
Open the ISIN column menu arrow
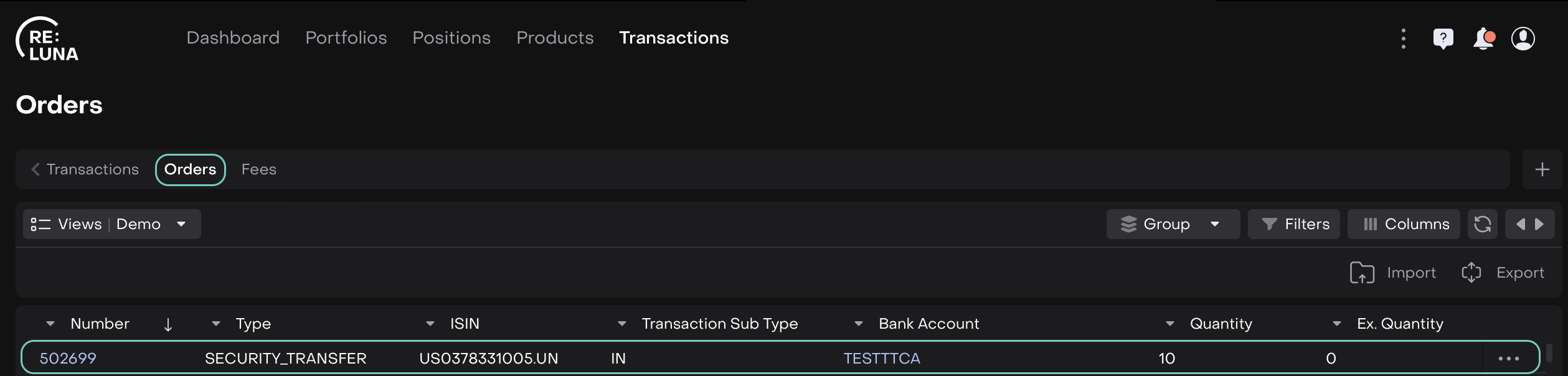(x=430, y=324)
